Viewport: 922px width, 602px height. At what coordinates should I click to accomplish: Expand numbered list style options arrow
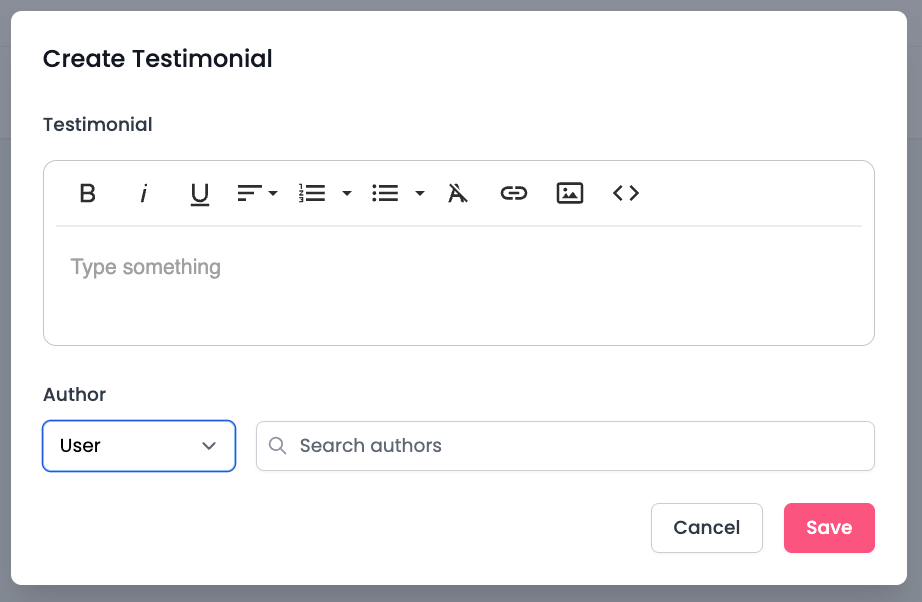[347, 193]
